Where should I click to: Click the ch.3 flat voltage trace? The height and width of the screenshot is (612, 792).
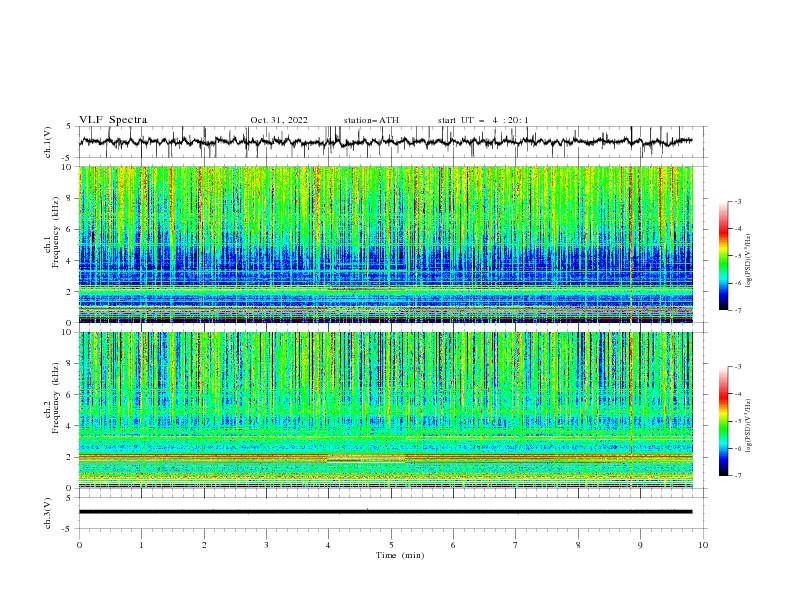385,512
